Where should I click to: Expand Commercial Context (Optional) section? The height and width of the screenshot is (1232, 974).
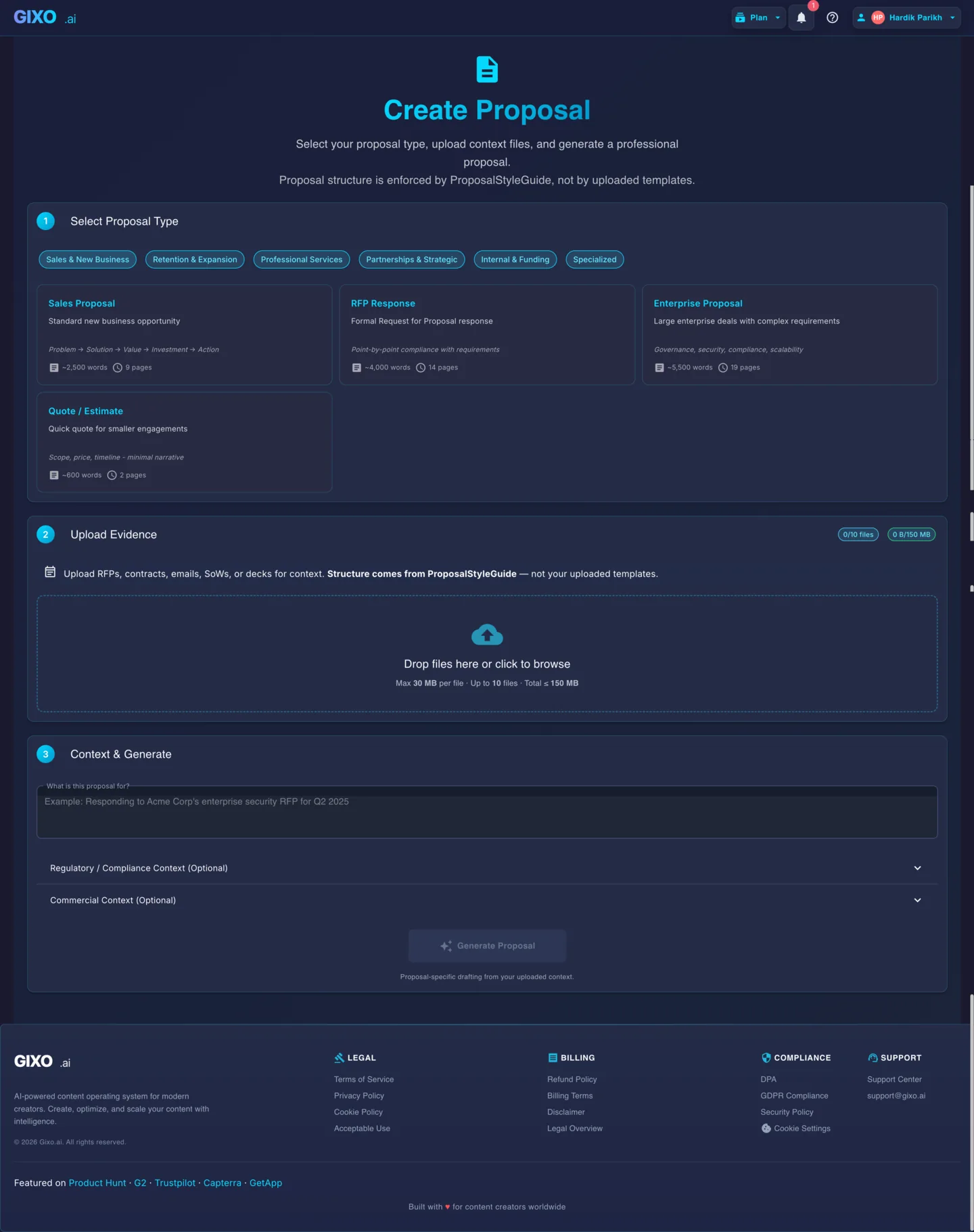click(487, 900)
